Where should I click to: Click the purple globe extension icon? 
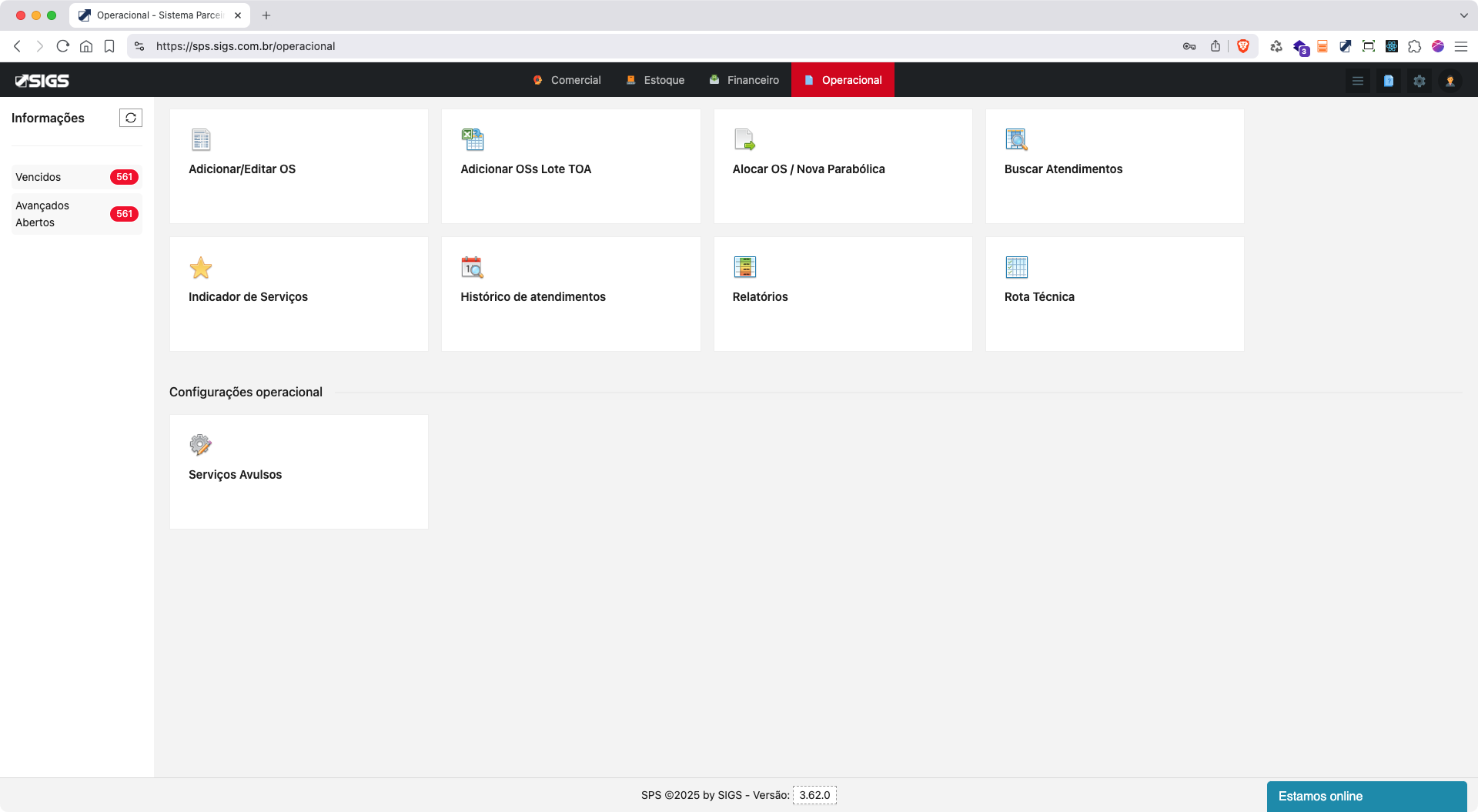pyautogui.click(x=1438, y=46)
